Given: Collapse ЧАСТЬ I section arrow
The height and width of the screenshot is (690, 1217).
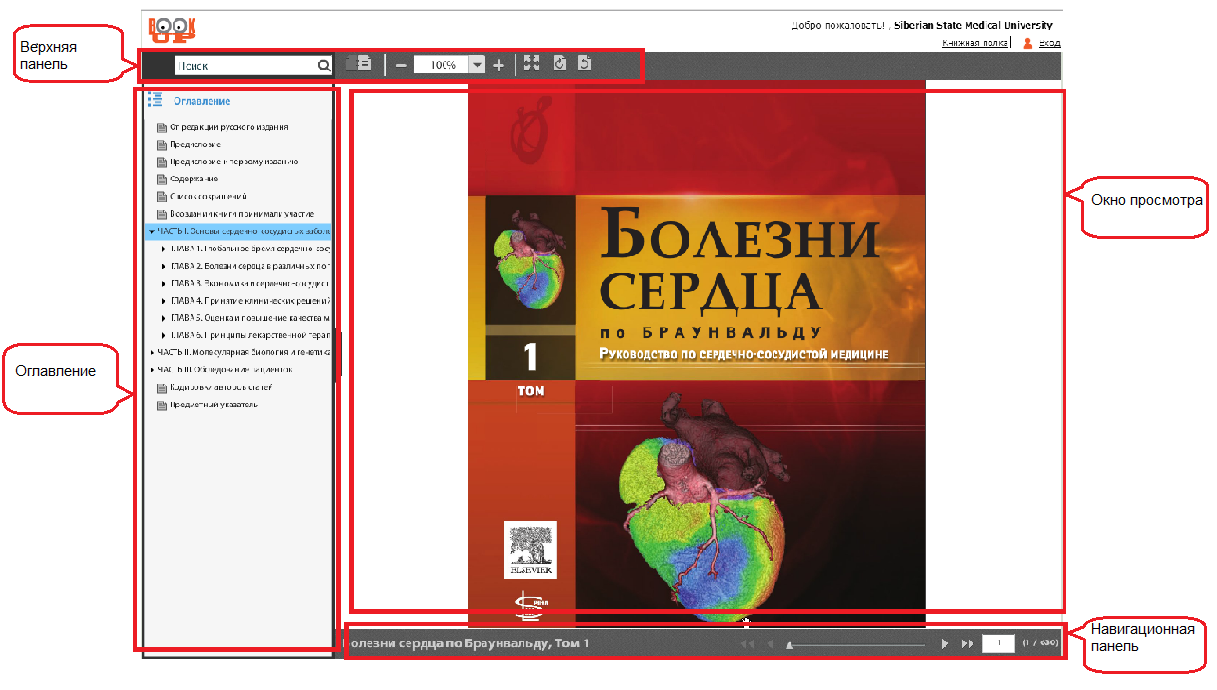Looking at the screenshot, I should click(x=151, y=231).
